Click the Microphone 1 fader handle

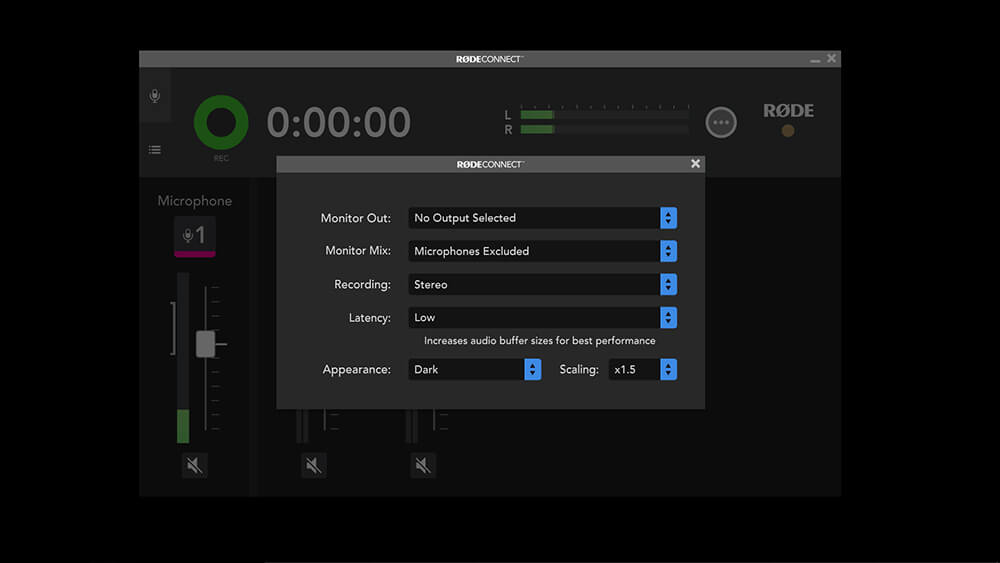(205, 344)
